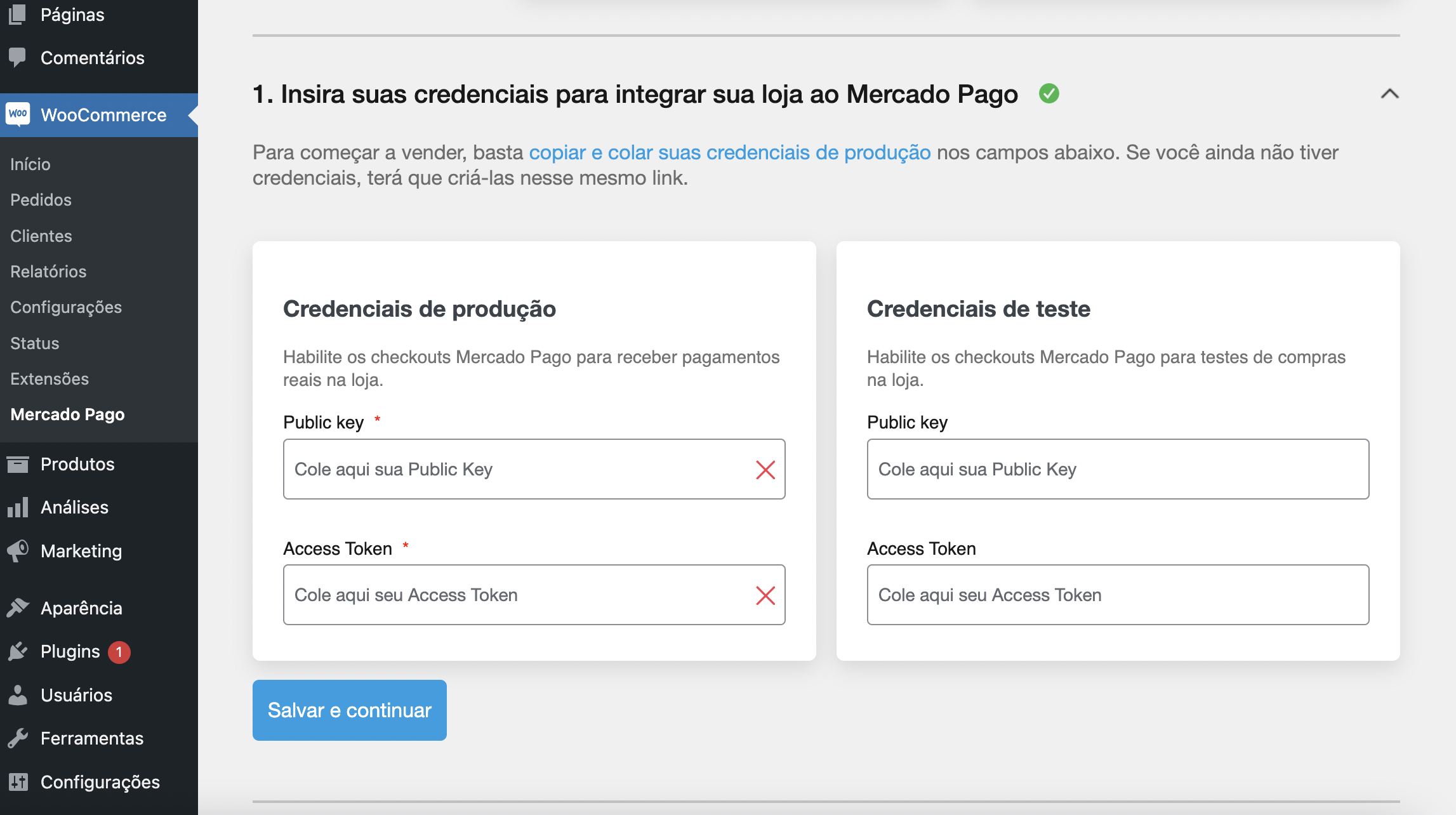Click the Plugins update badge showing 1
The image size is (1456, 815).
tap(119, 652)
